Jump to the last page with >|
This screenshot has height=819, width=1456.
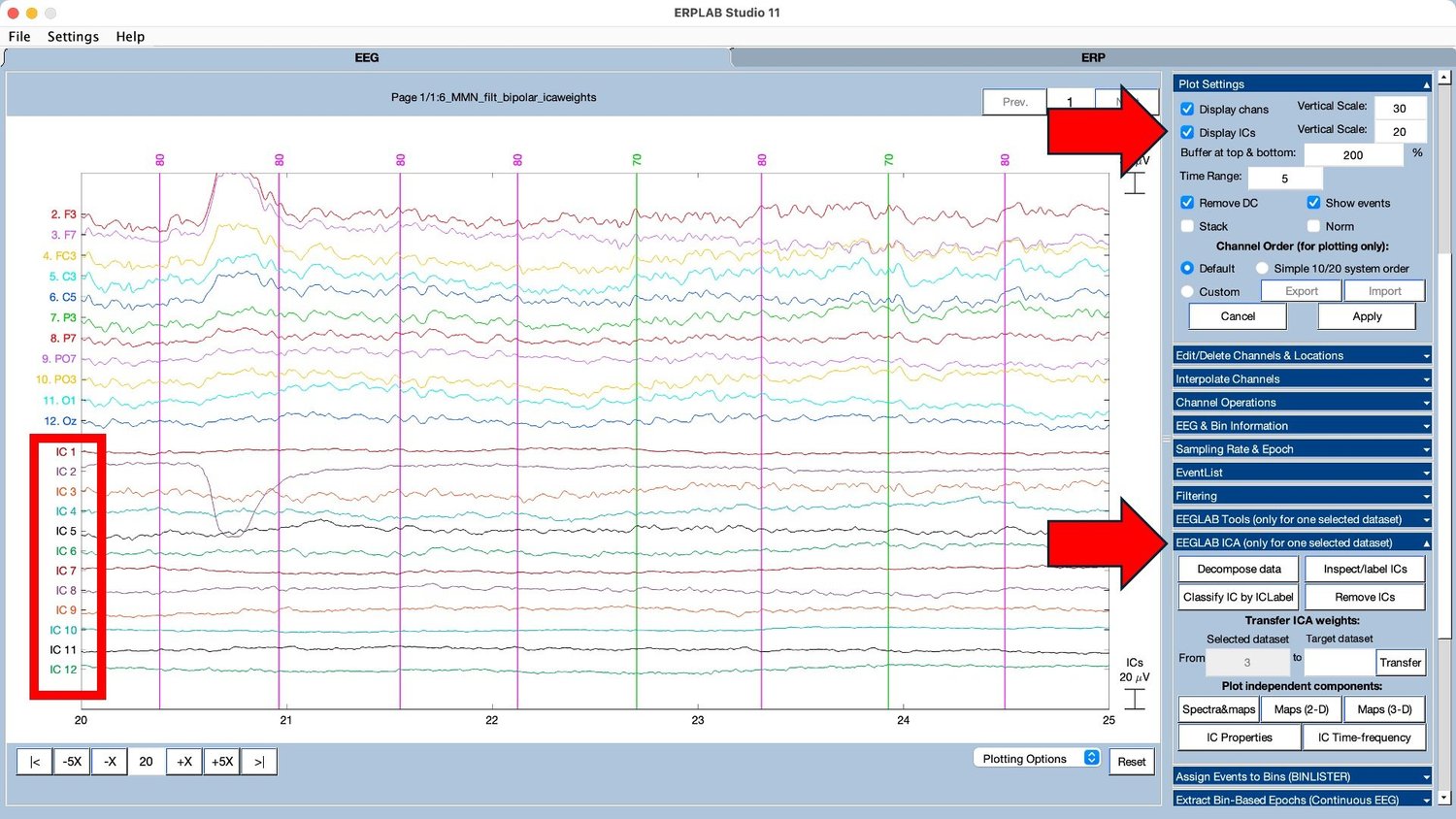[258, 761]
